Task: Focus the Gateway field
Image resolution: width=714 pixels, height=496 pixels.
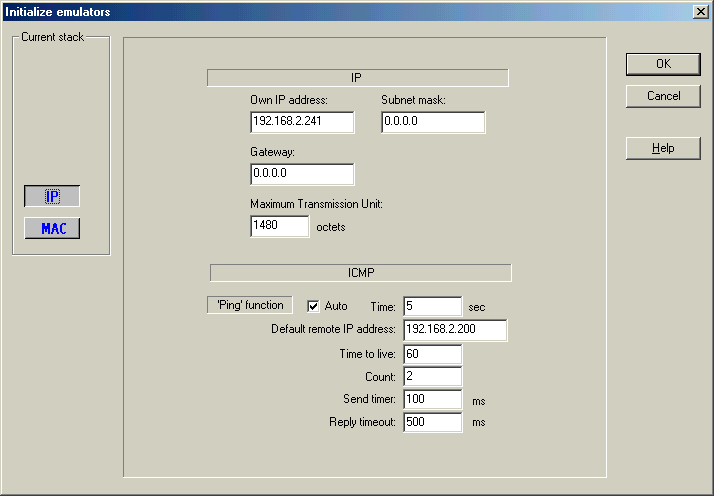Action: pos(302,174)
